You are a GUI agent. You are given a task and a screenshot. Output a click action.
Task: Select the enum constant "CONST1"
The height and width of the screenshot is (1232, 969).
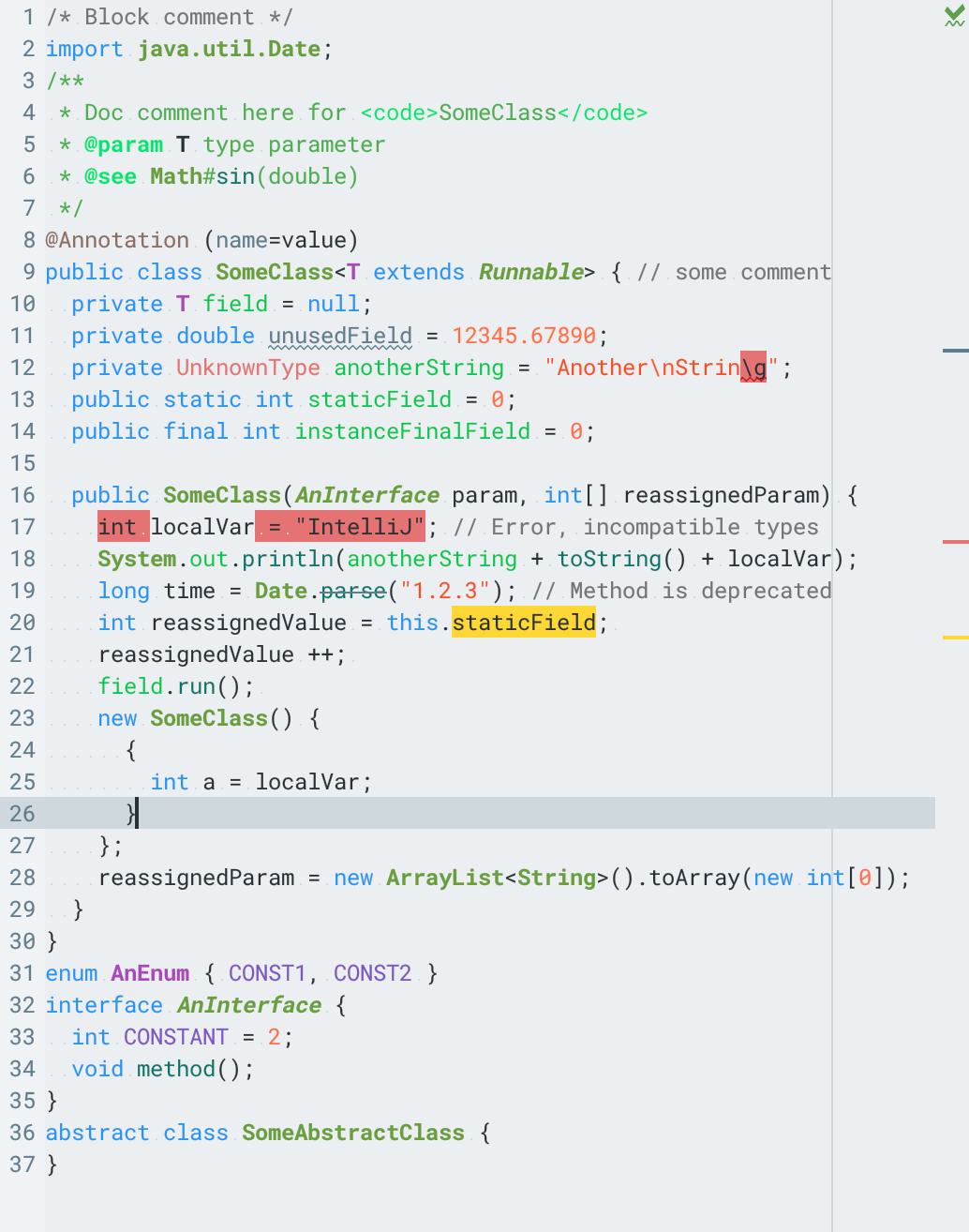click(x=268, y=973)
